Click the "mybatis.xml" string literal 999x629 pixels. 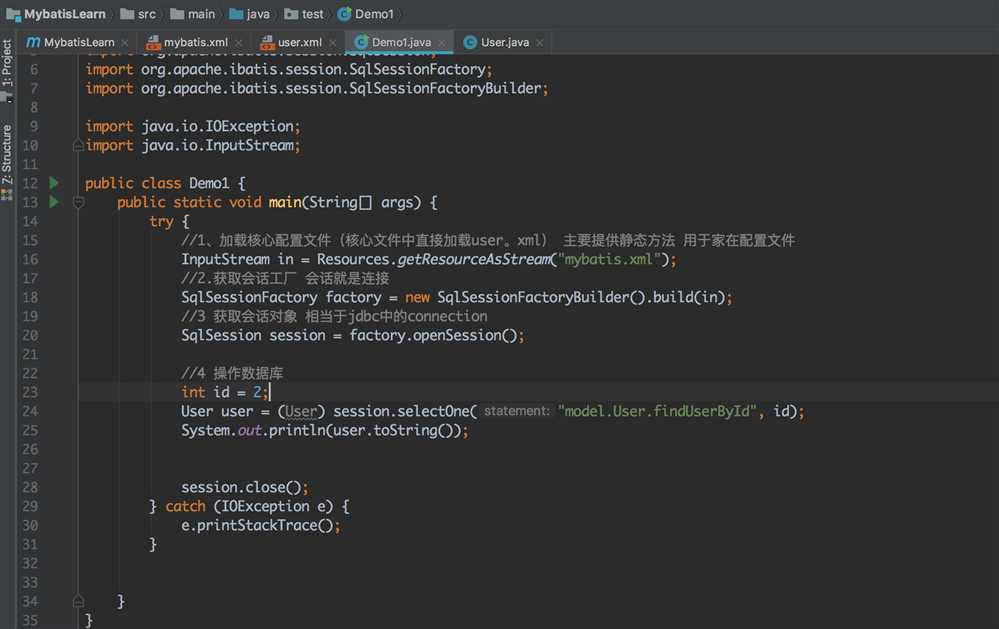[x=608, y=259]
